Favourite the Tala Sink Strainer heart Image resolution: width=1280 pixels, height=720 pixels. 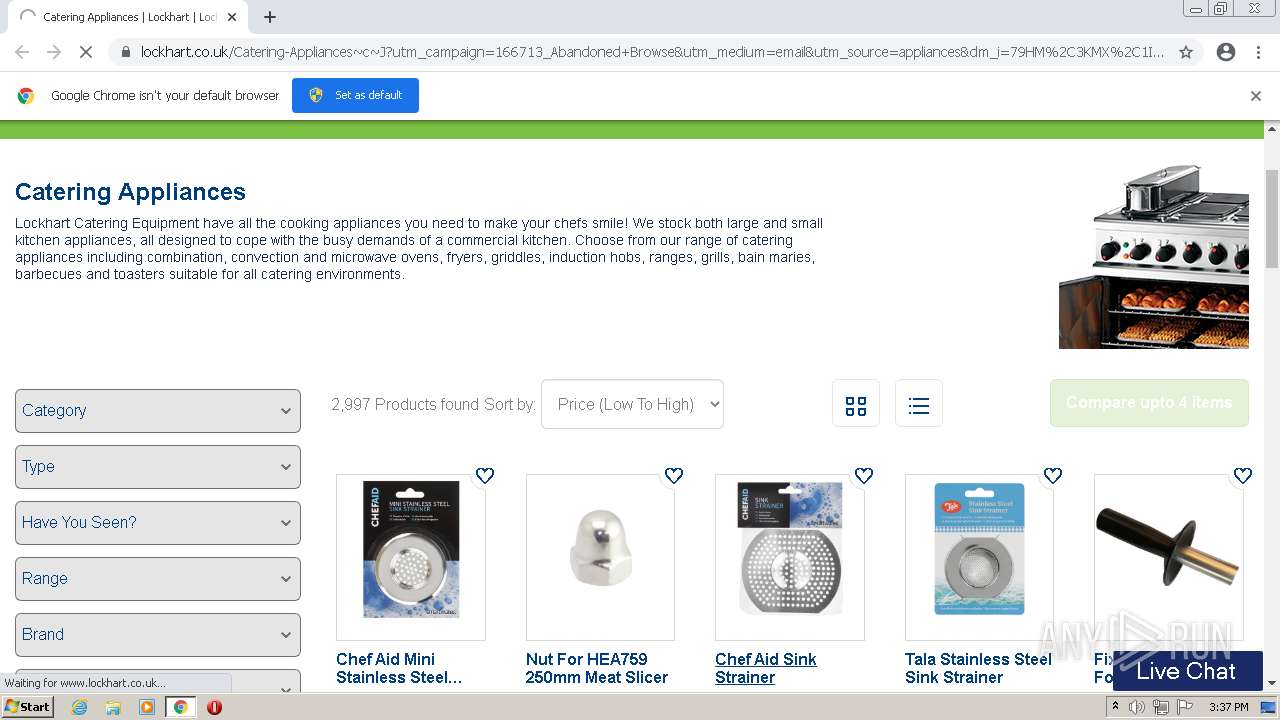pos(1053,476)
